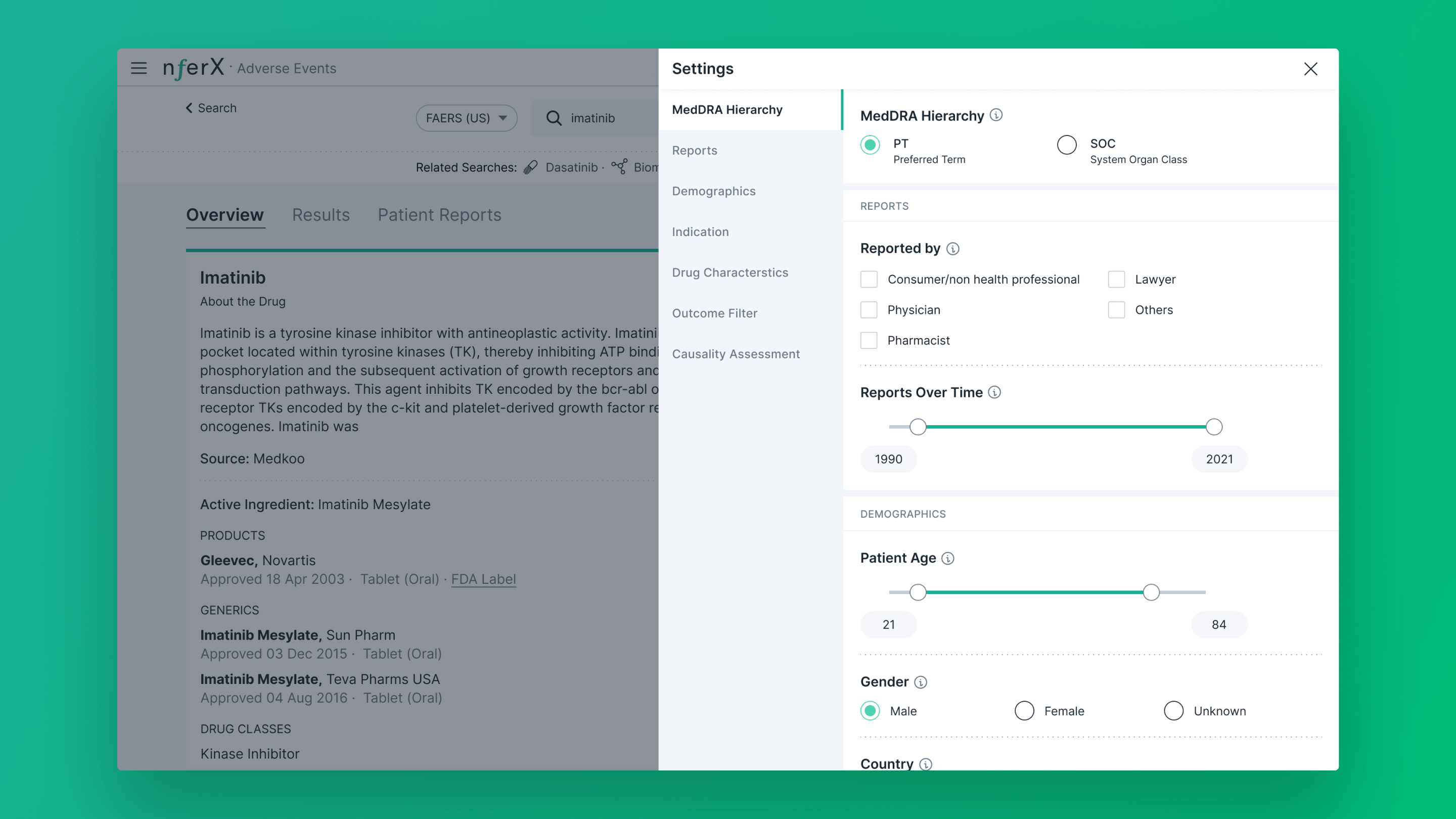The width and height of the screenshot is (1456, 819).
Task: Click the Gender info icon
Action: click(x=920, y=682)
